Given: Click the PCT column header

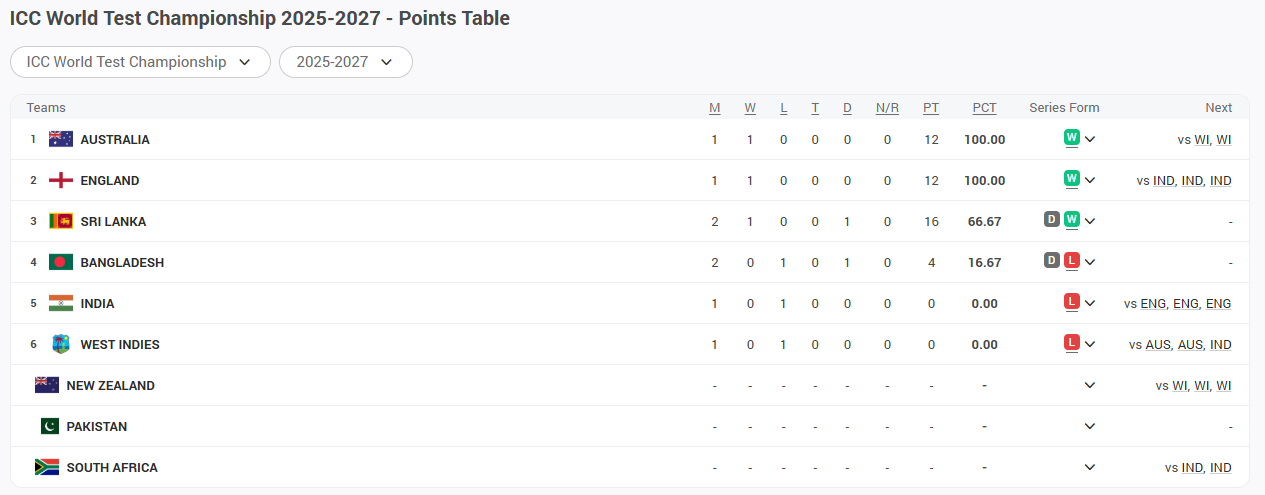Looking at the screenshot, I should pyautogui.click(x=985, y=108).
